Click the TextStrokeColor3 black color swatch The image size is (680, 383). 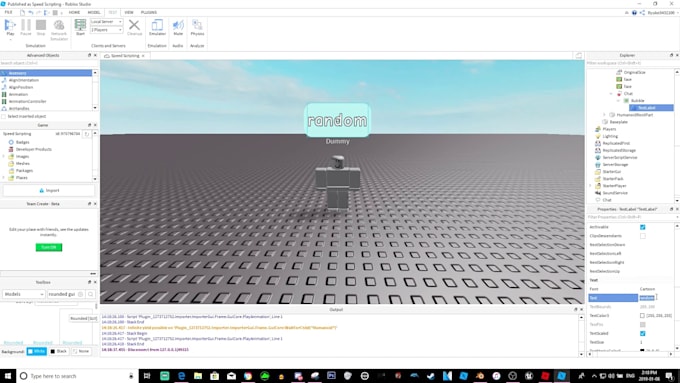click(642, 350)
